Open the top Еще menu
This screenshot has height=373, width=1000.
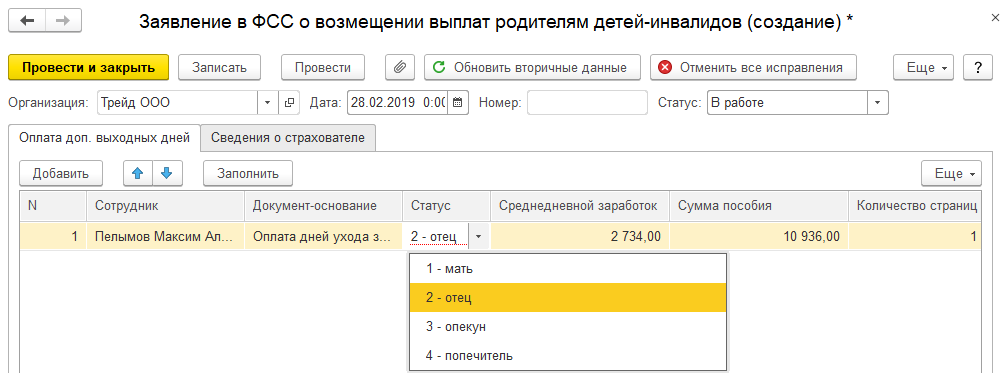(924, 68)
